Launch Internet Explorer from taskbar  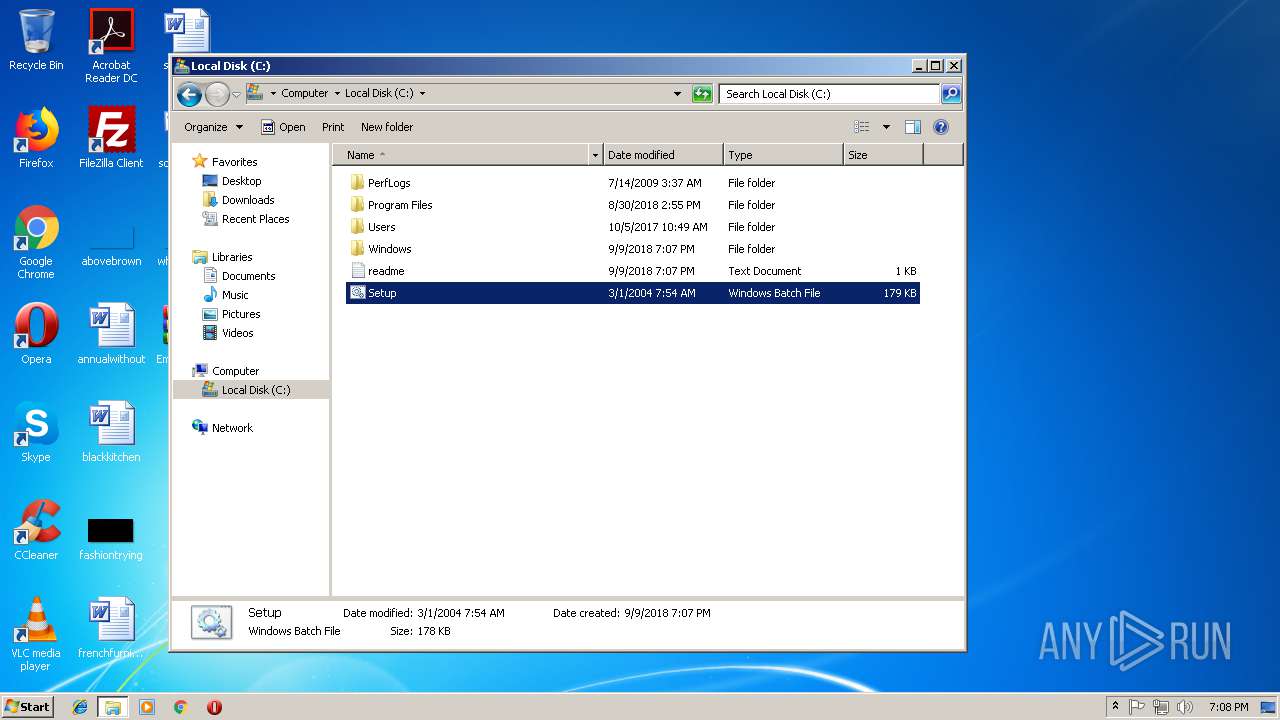[x=80, y=707]
